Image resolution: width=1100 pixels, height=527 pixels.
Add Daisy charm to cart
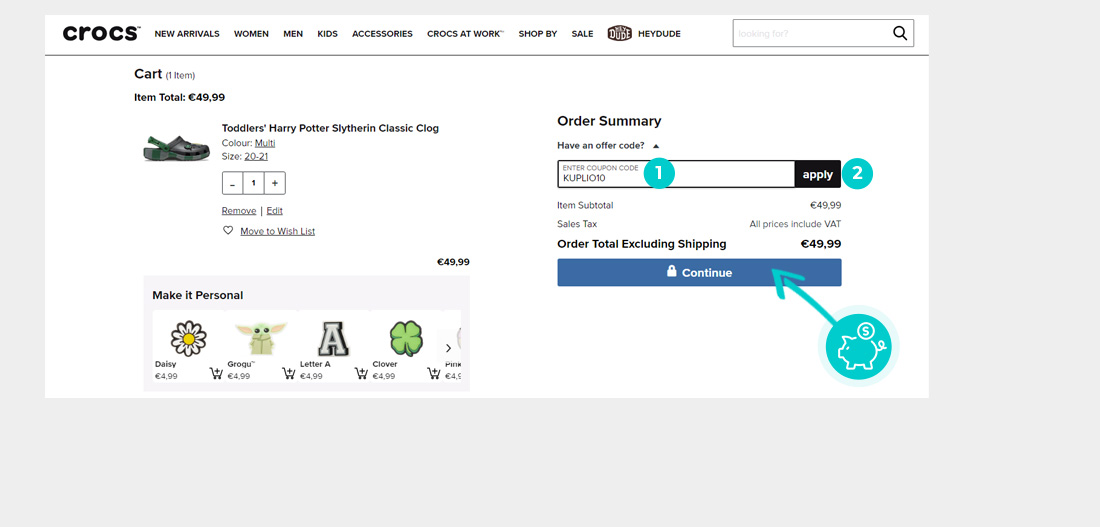coord(216,373)
